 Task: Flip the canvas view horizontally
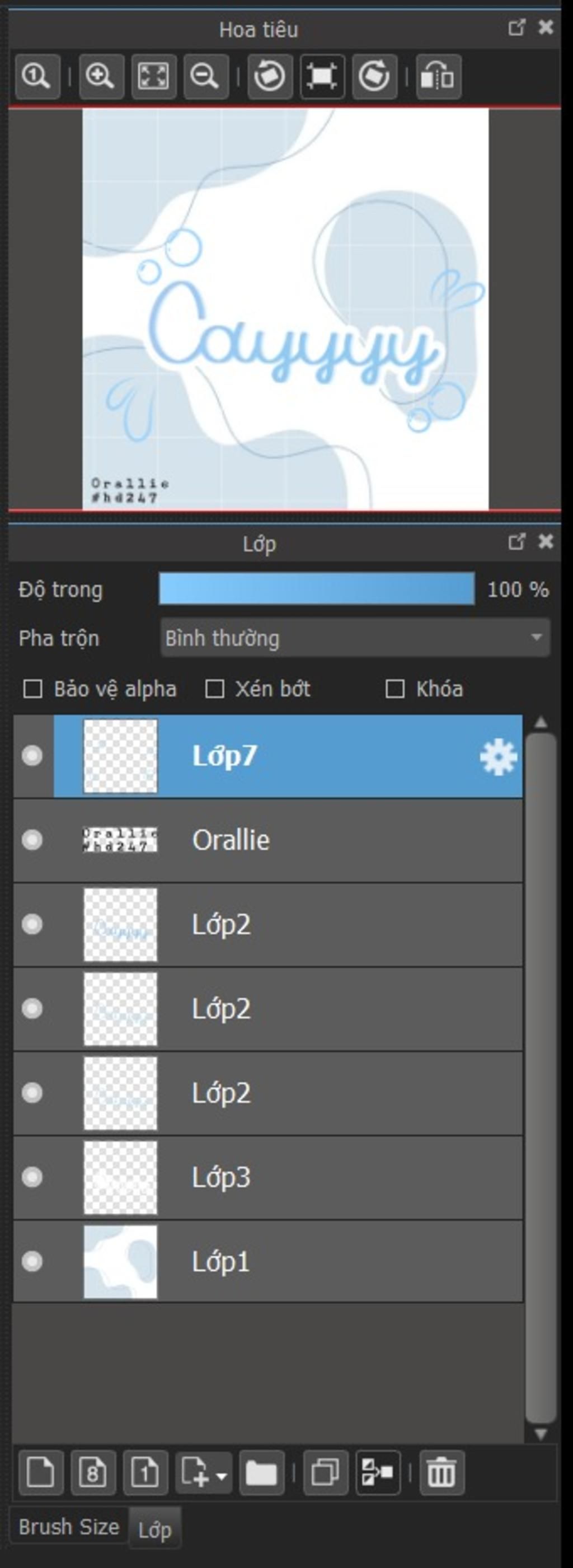[x=439, y=77]
